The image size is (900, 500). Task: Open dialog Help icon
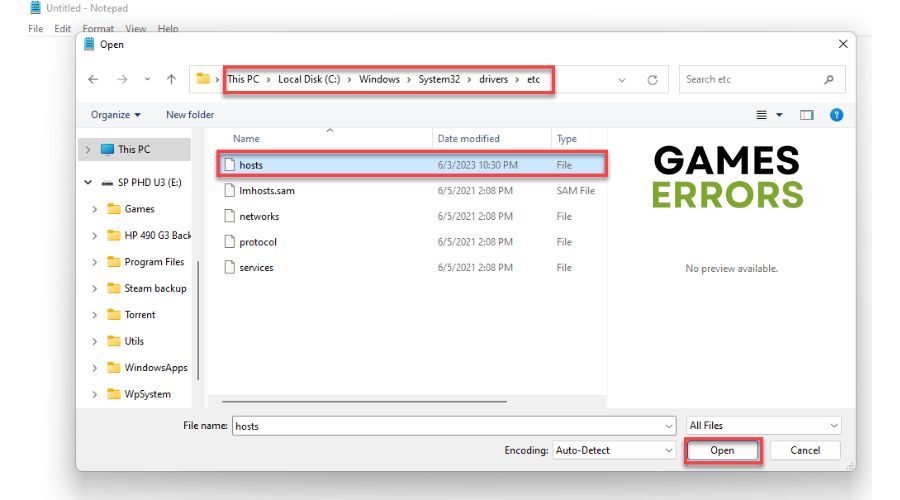[836, 115]
